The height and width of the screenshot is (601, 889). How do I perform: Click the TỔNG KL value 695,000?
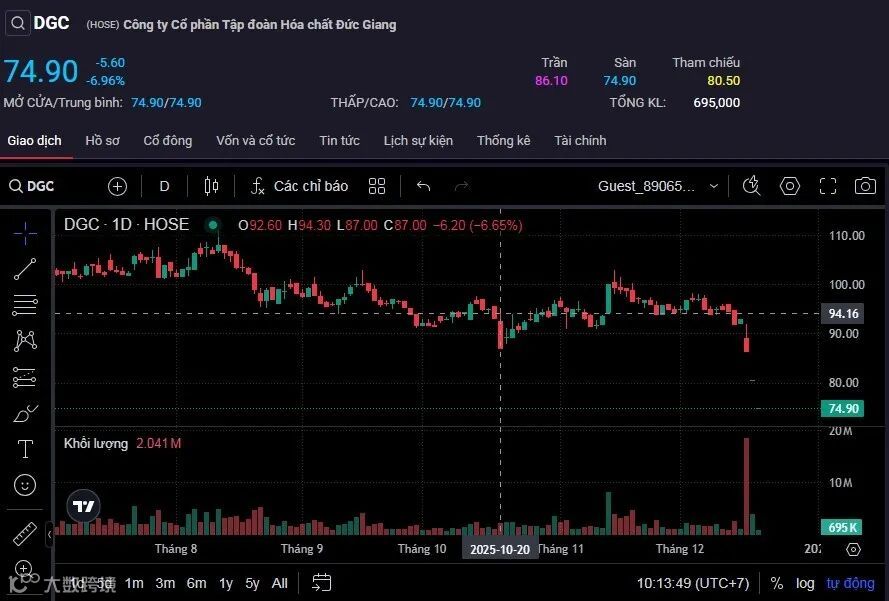click(717, 103)
